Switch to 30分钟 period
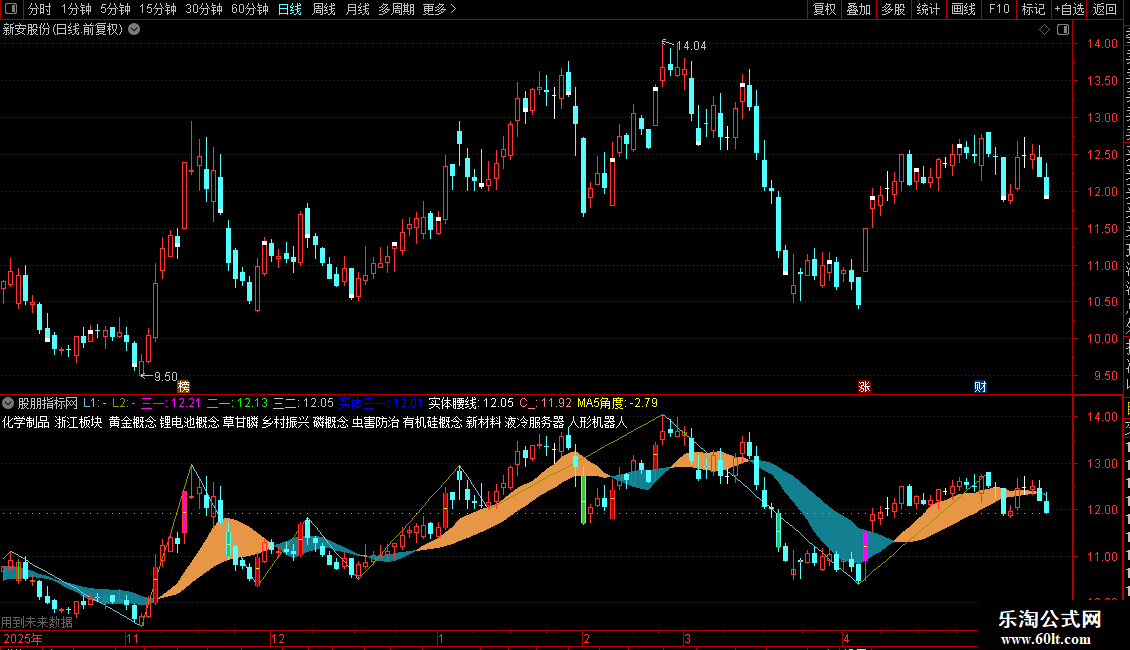Screen dimensions: 1130x650 [x=204, y=9]
